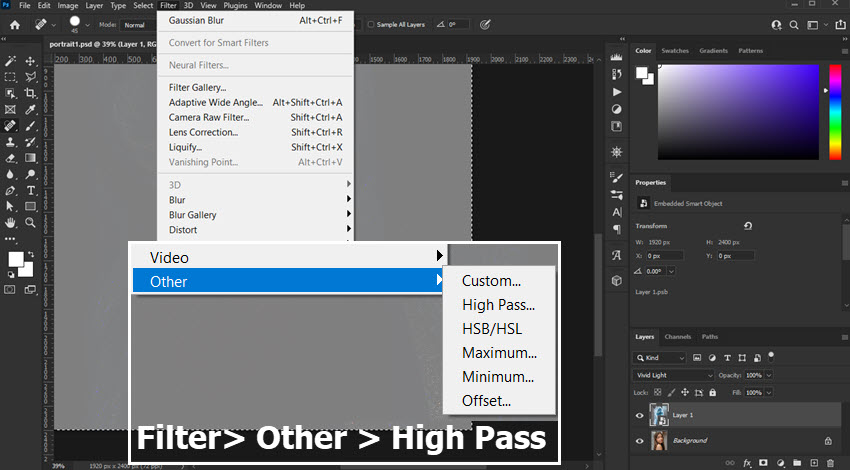Create a new layer with plus icon
This screenshot has height=470, width=850.
pos(814,463)
